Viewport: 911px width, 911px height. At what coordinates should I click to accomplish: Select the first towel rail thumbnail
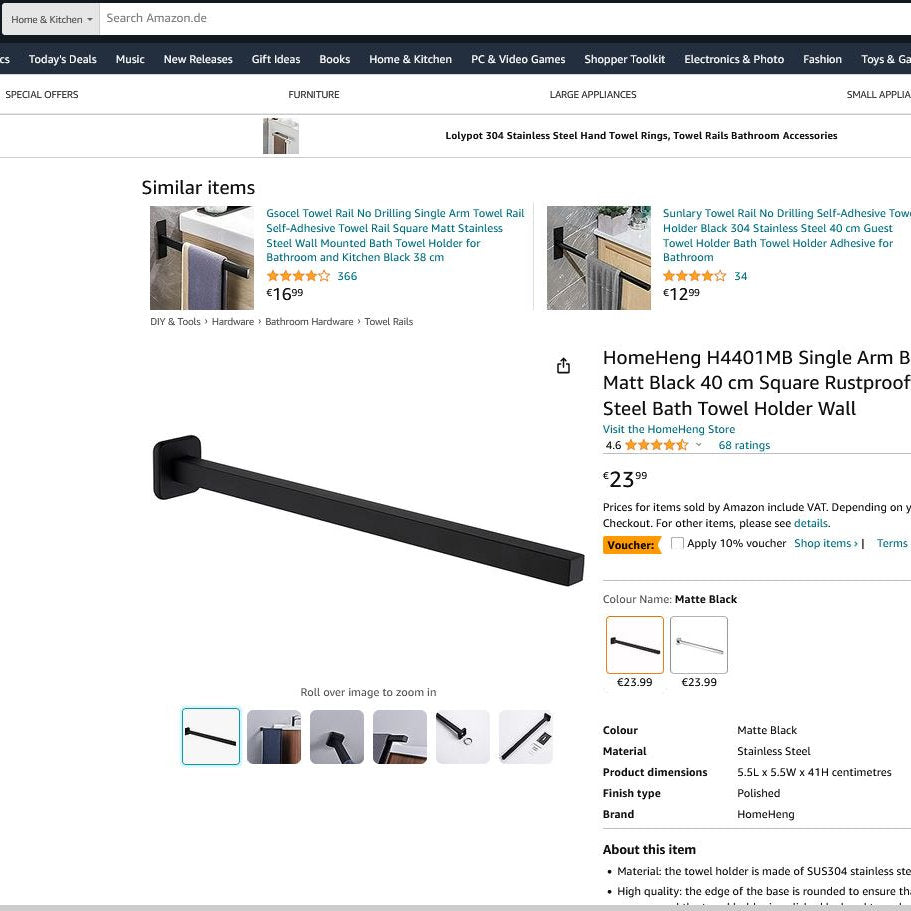(211, 736)
